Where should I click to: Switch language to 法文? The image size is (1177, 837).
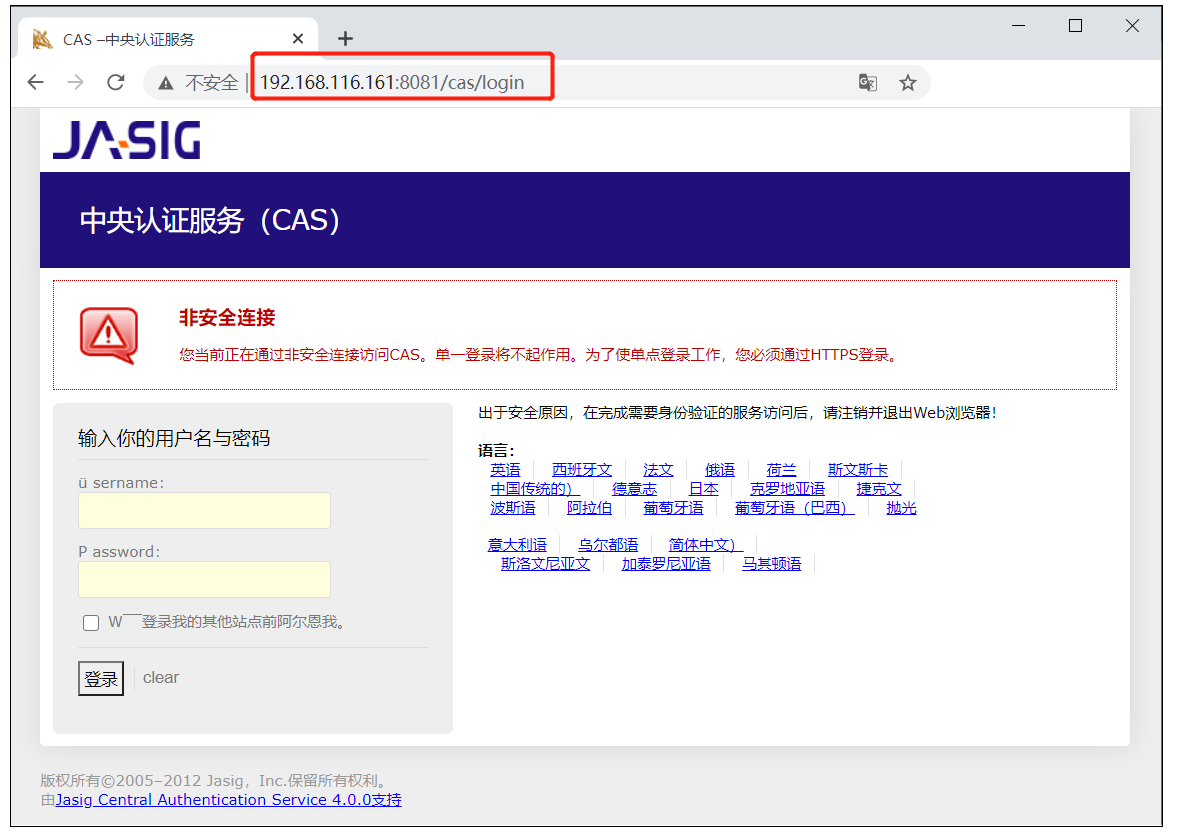pyautogui.click(x=658, y=470)
